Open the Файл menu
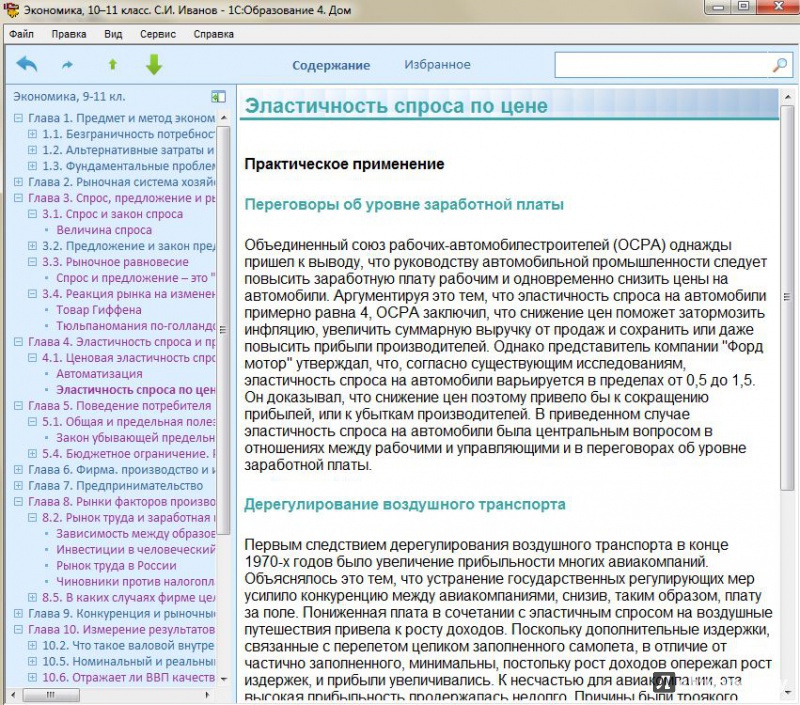 (21, 34)
